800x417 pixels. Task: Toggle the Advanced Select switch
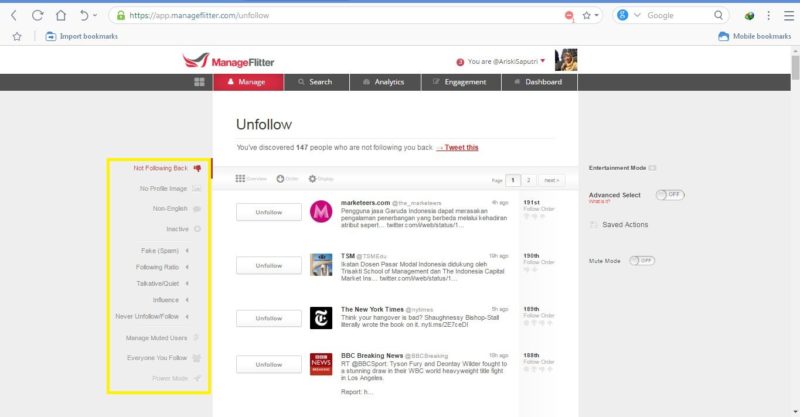[x=670, y=194]
